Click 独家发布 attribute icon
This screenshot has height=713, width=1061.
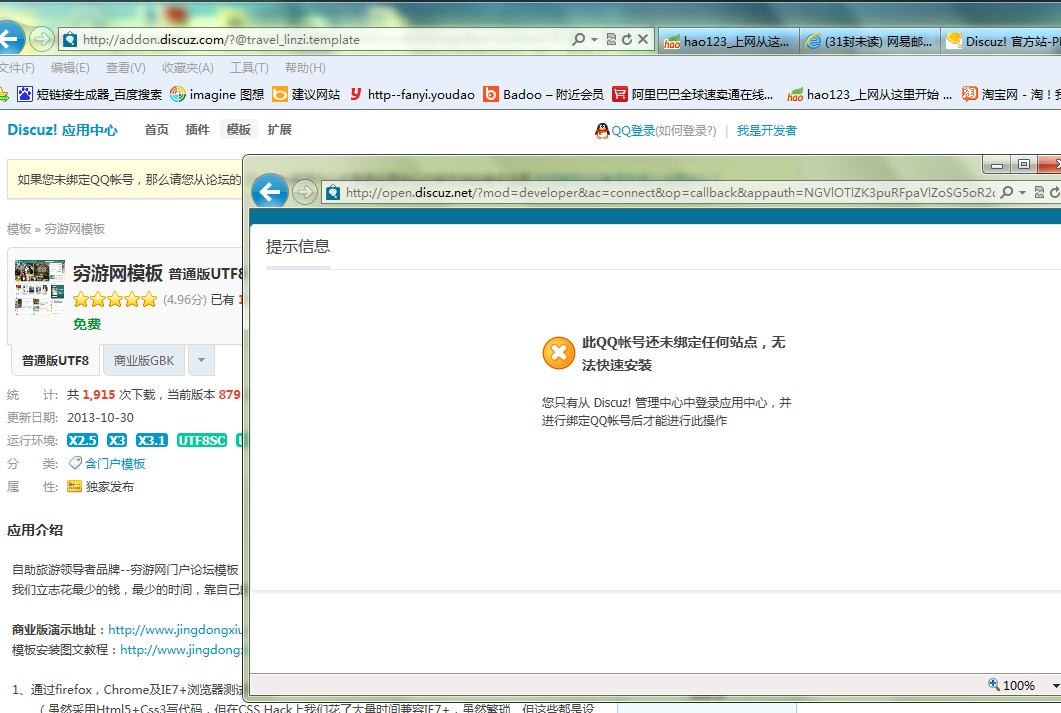[74, 486]
